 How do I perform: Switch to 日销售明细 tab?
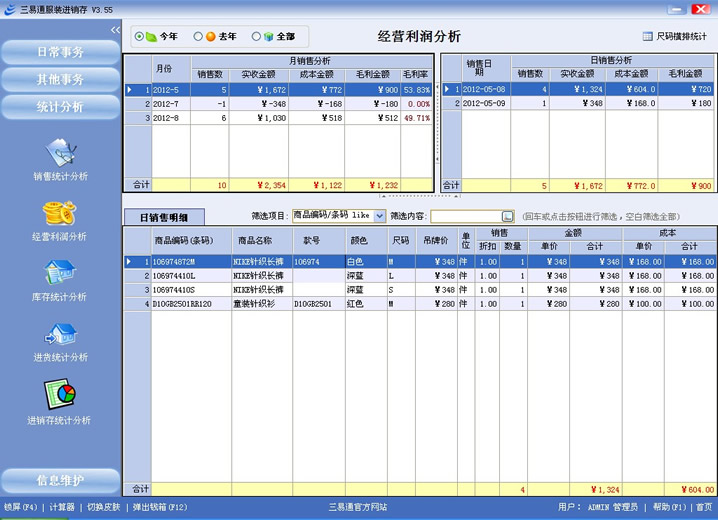[x=164, y=217]
